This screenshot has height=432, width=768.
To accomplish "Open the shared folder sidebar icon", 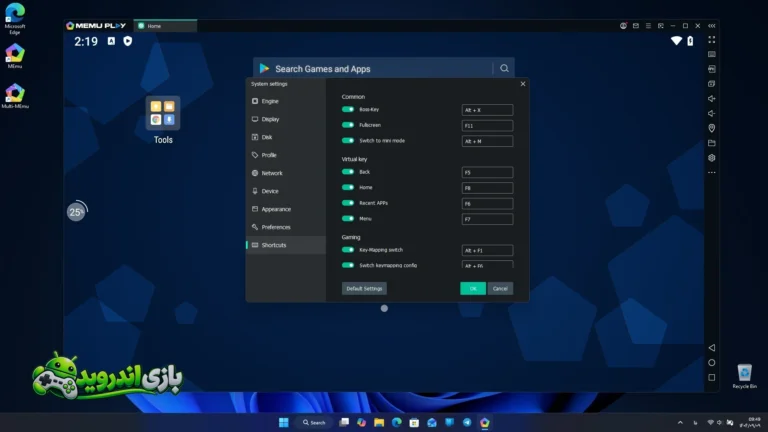I will pyautogui.click(x=712, y=143).
